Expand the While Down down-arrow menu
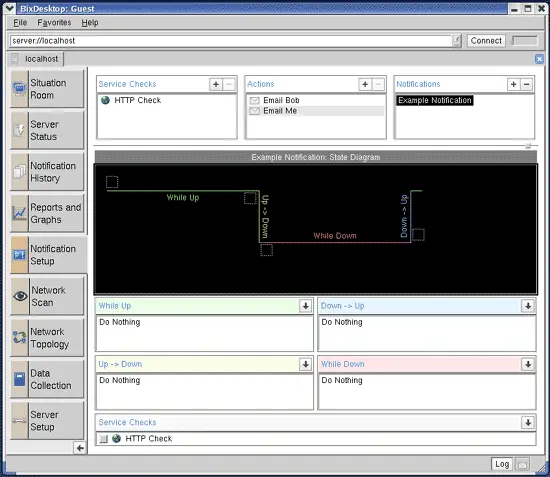The image size is (550, 477). [528, 364]
